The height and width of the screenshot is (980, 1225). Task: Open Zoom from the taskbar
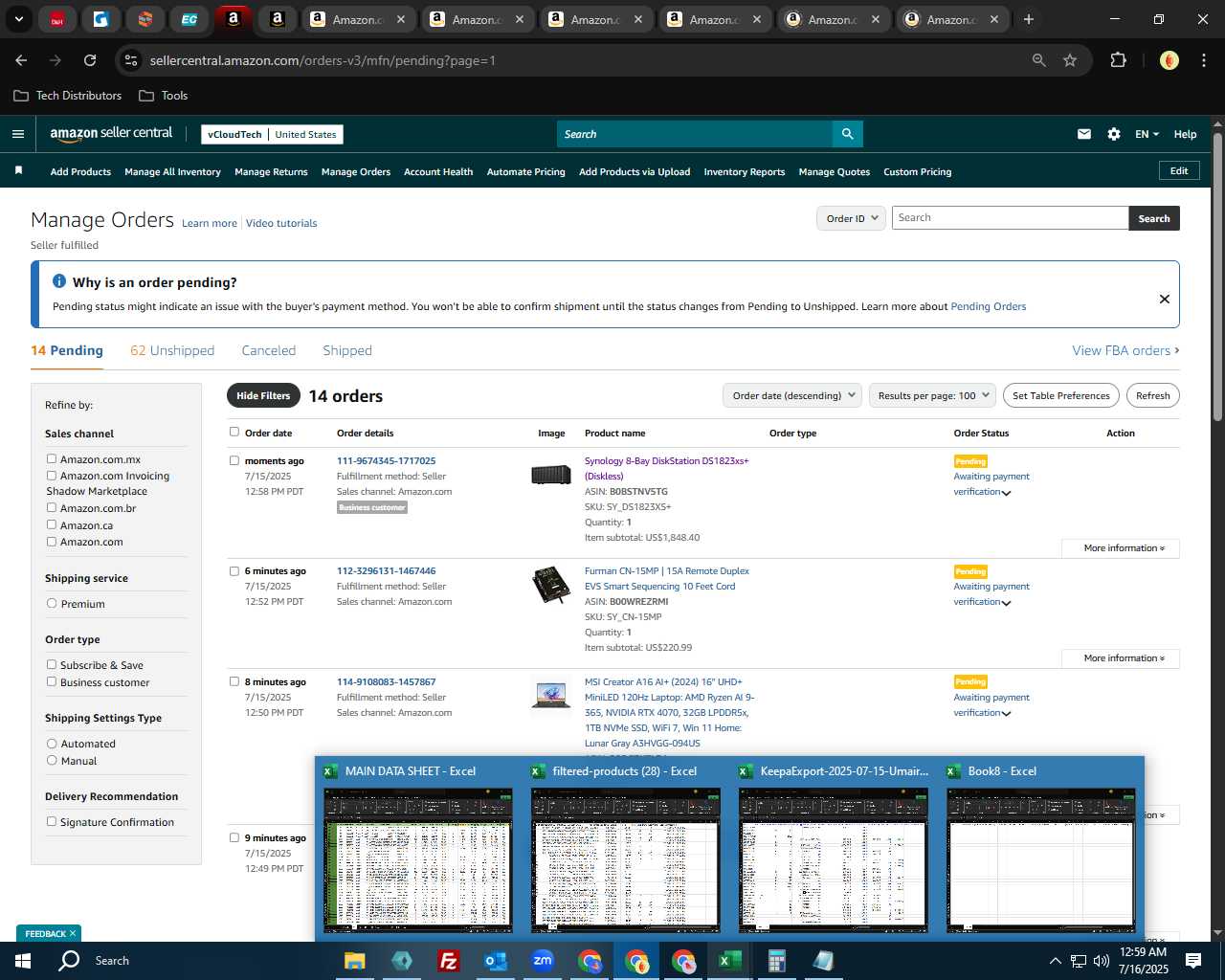pos(543,961)
